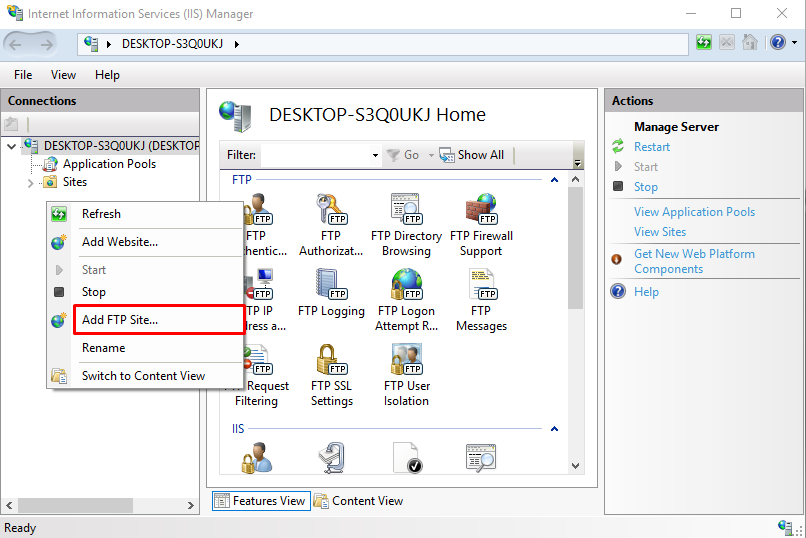
Task: Choose Add Website... from the context menu
Action: click(x=145, y=242)
